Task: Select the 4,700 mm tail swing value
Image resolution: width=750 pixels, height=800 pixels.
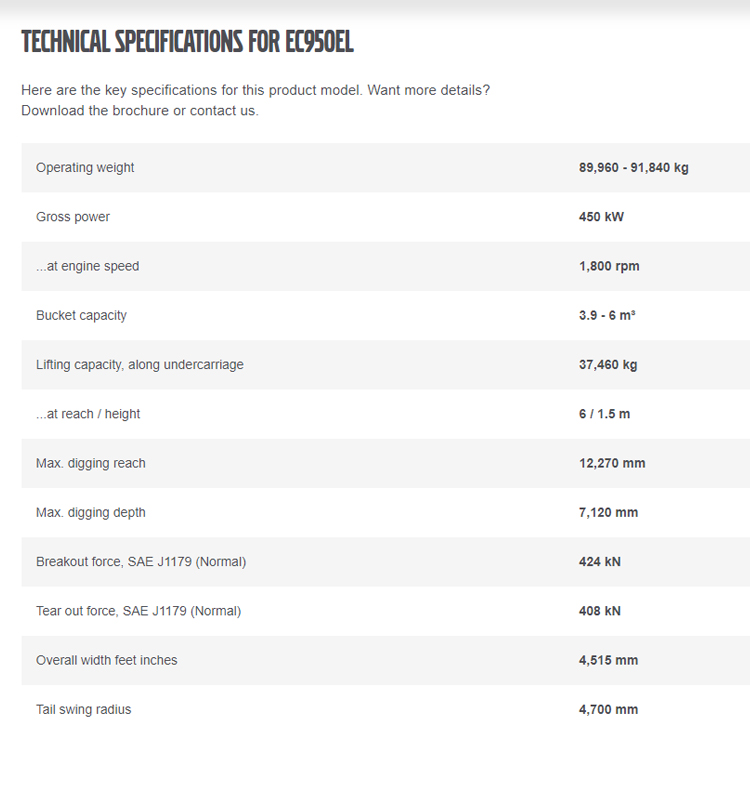Action: pyautogui.click(x=608, y=710)
